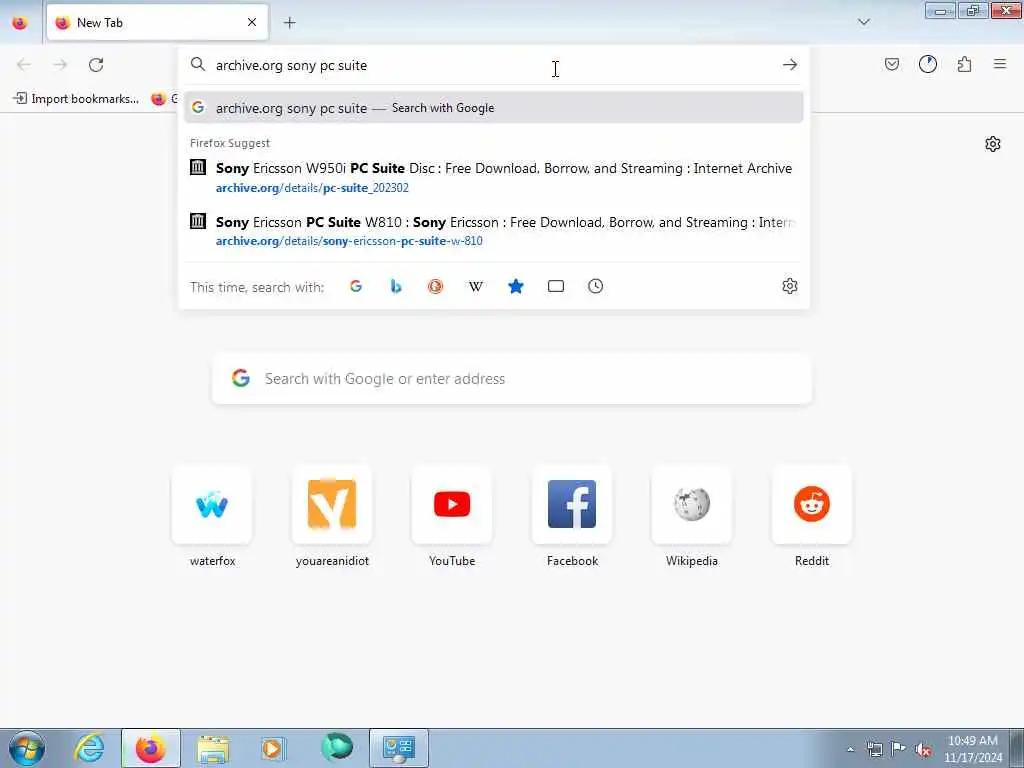Search this time with Wikipedia icon

point(476,286)
